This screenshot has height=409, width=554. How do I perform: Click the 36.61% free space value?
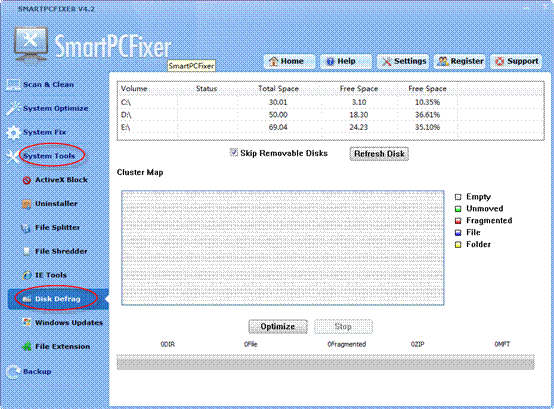point(428,115)
